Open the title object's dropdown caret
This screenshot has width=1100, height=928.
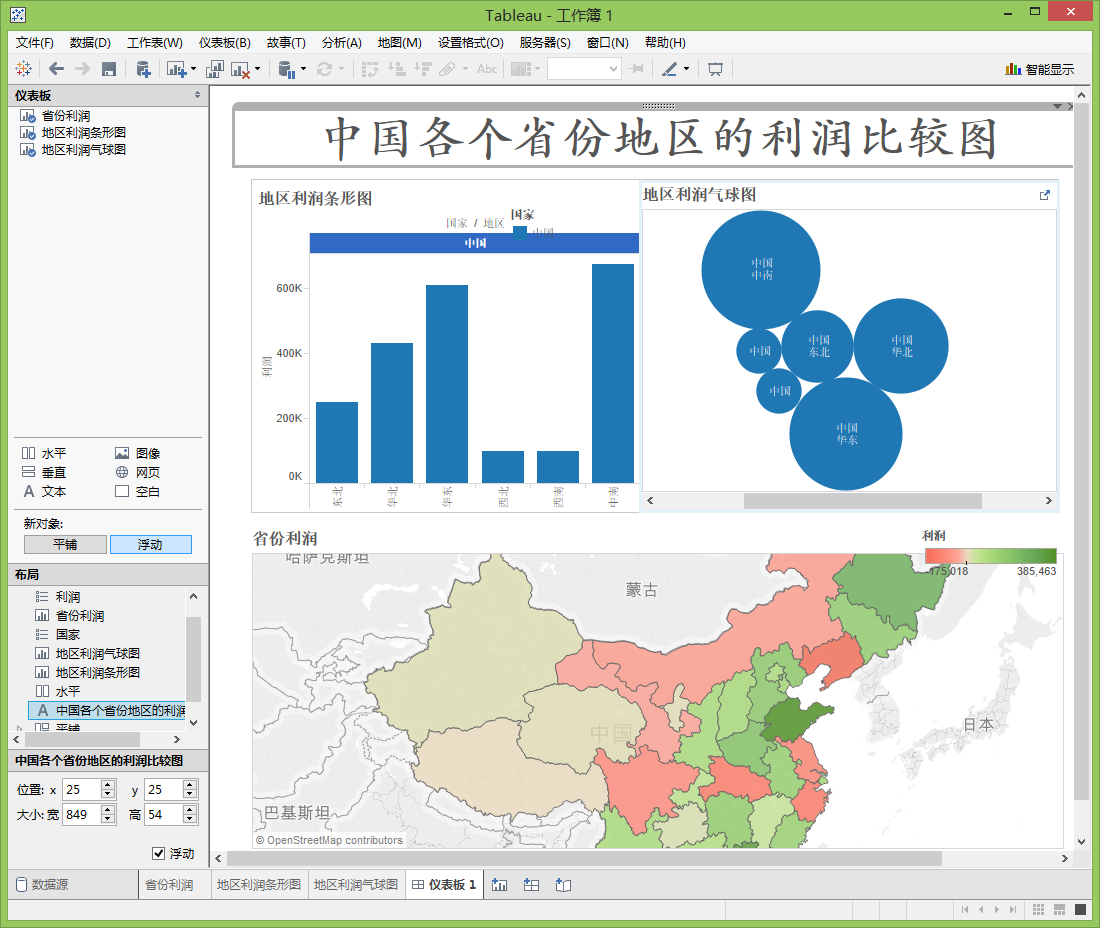[1057, 107]
